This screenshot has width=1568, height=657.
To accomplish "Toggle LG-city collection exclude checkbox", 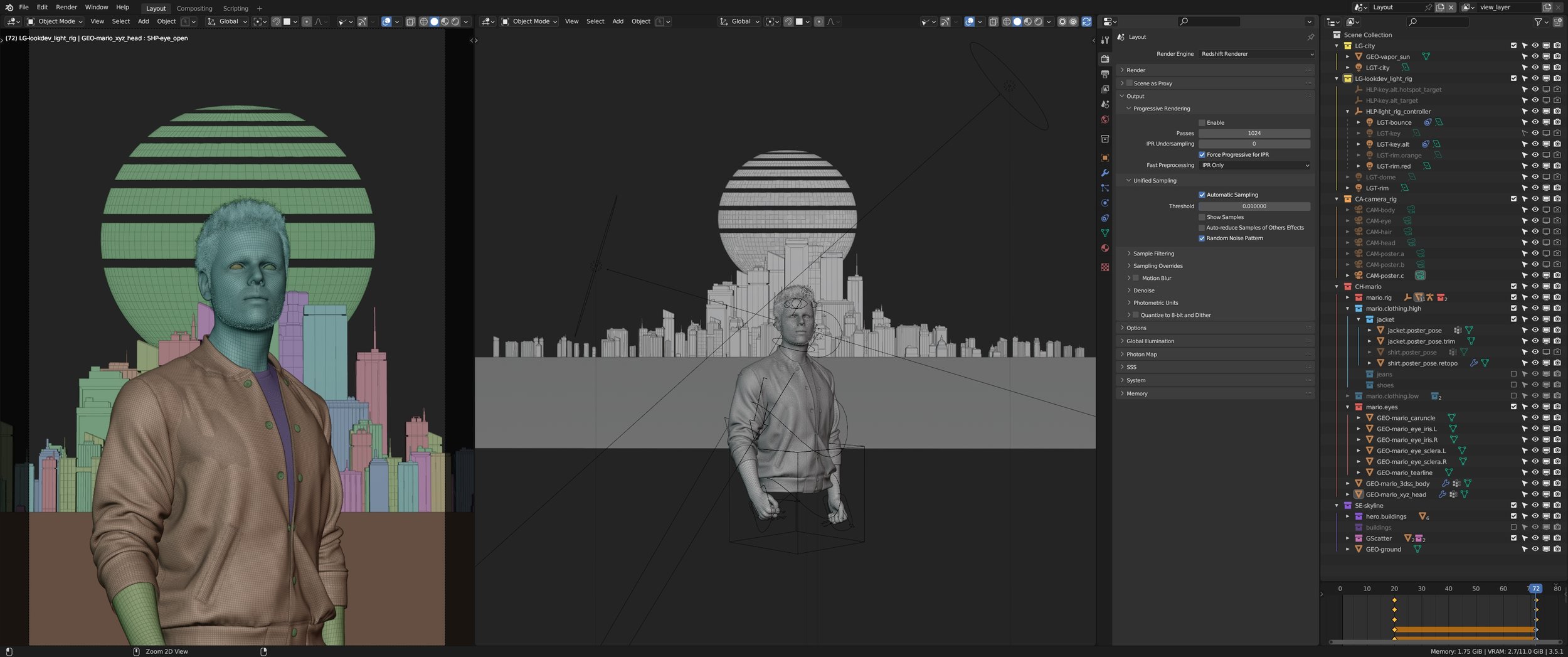I will 1513,46.
